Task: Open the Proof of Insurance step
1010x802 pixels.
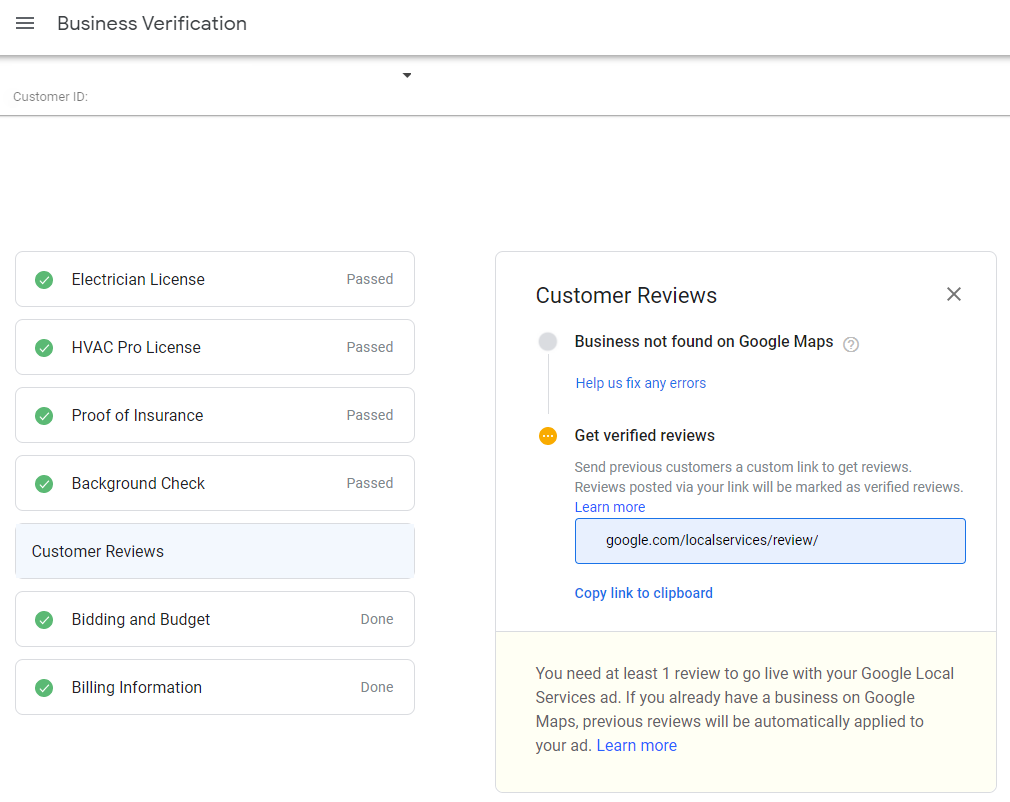Action: pyautogui.click(x=214, y=416)
